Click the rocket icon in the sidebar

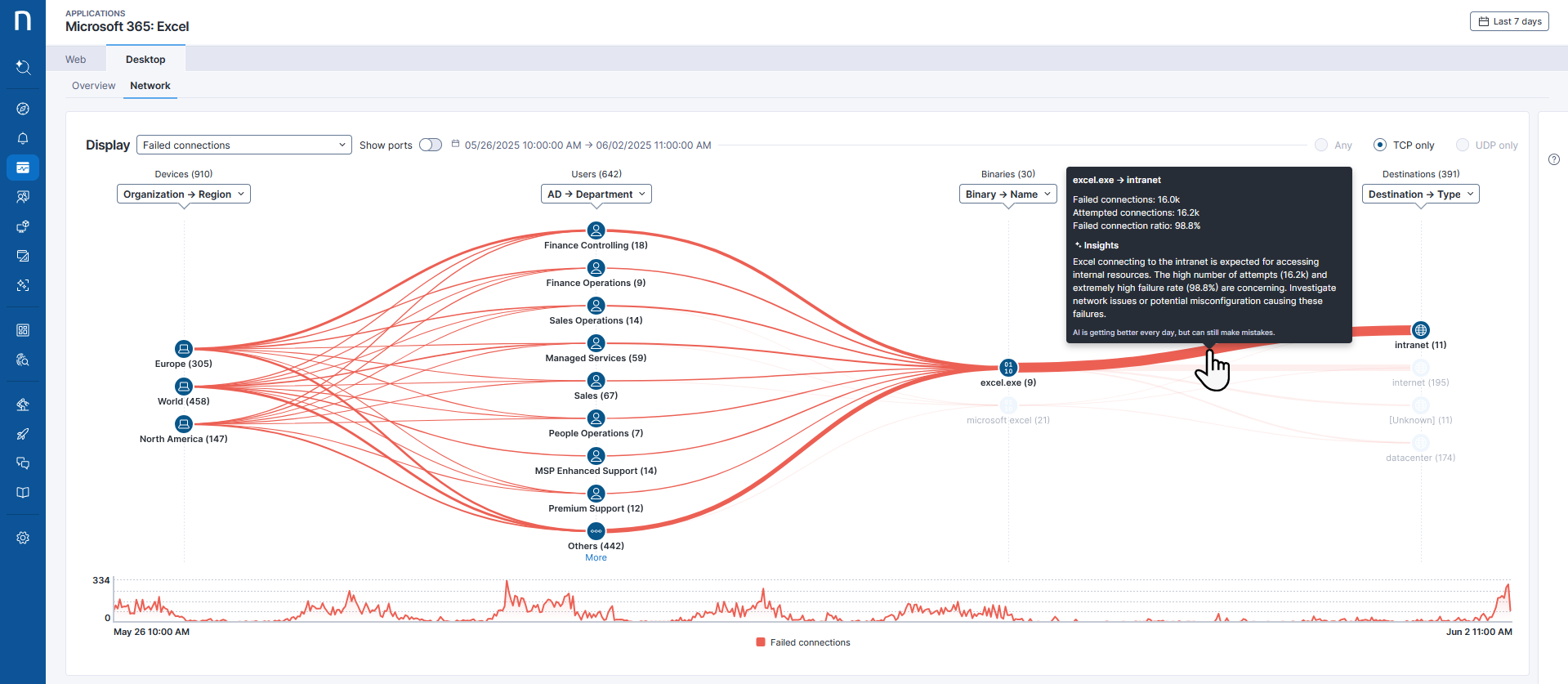pos(23,434)
